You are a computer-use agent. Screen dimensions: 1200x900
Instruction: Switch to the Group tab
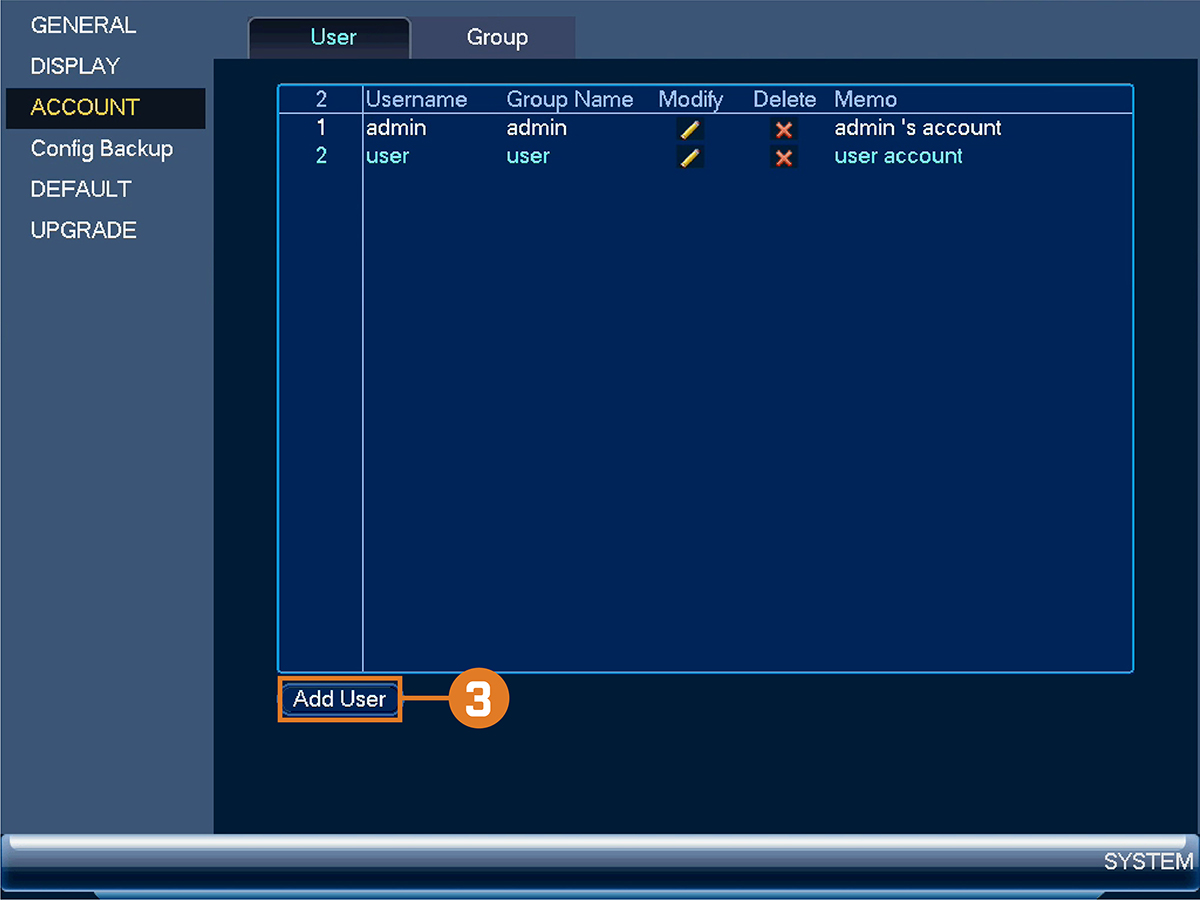coord(496,38)
